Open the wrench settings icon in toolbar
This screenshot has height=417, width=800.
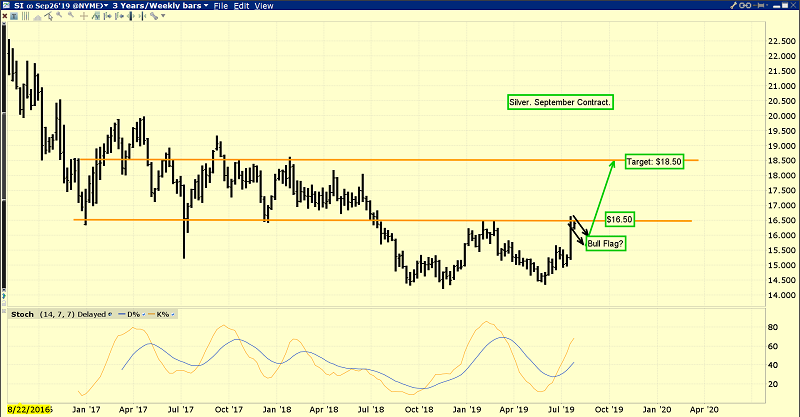(x=154, y=16)
